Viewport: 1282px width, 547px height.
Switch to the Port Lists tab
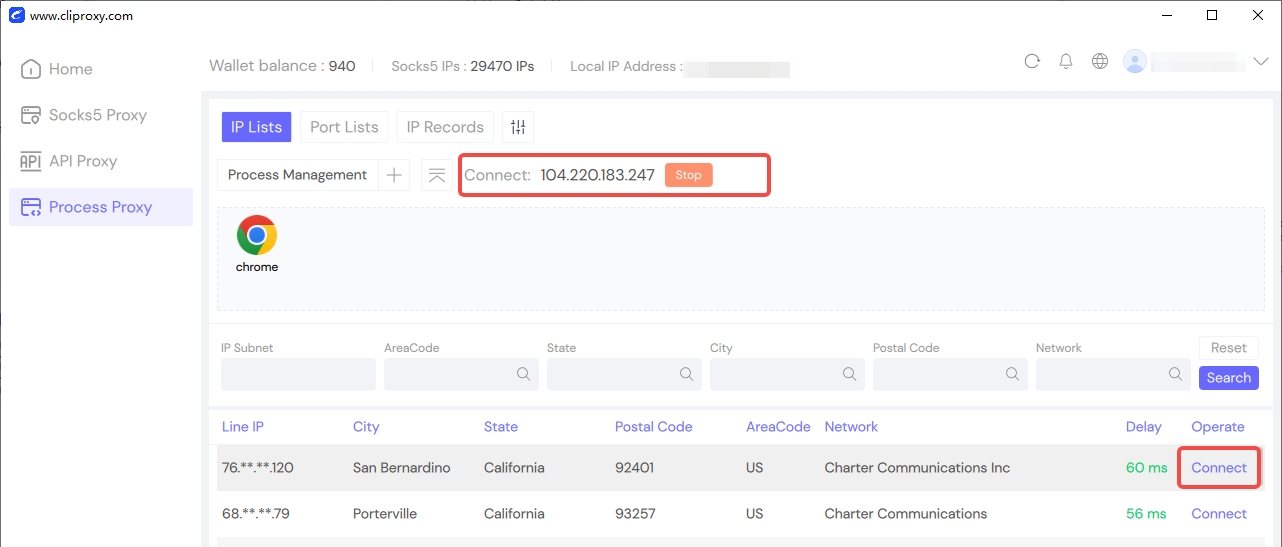344,127
